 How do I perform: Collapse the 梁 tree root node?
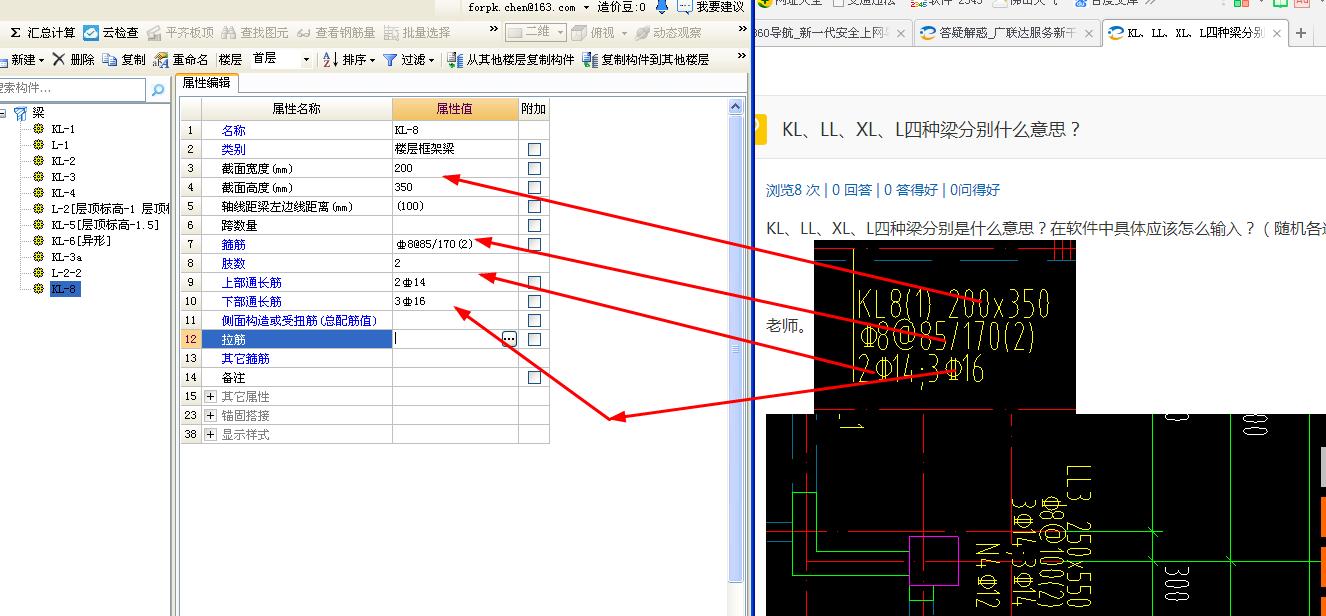point(3,113)
